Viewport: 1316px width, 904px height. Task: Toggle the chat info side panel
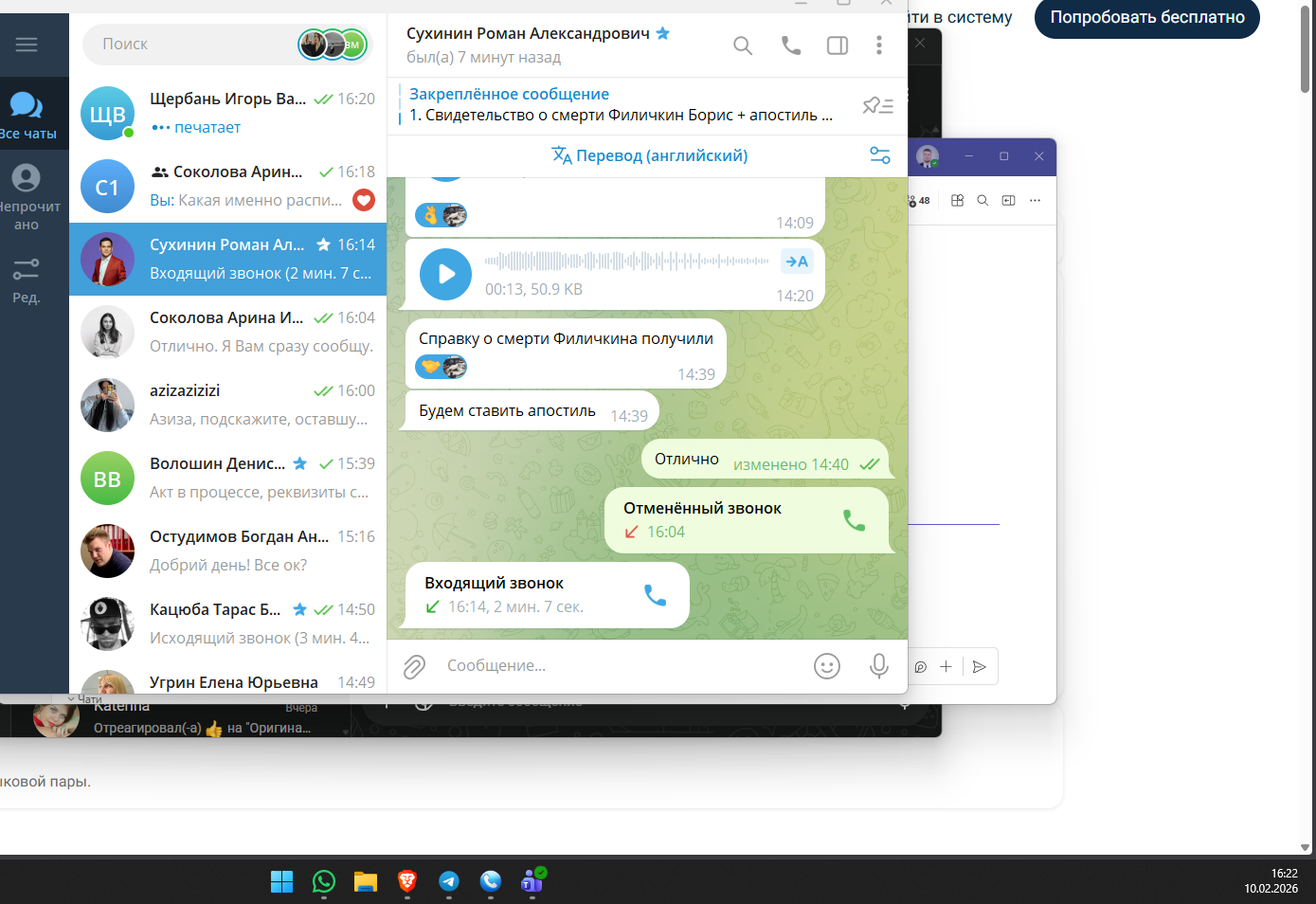[x=838, y=45]
